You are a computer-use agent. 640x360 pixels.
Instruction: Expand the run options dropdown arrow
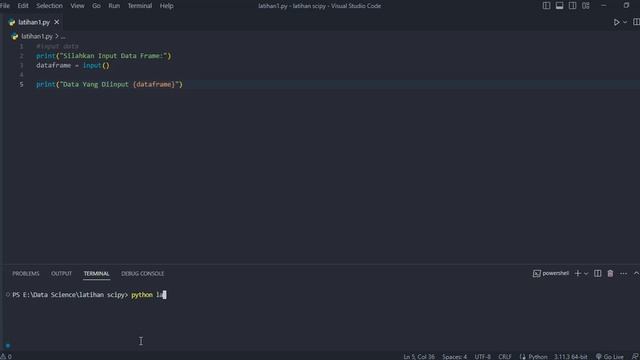click(x=625, y=22)
